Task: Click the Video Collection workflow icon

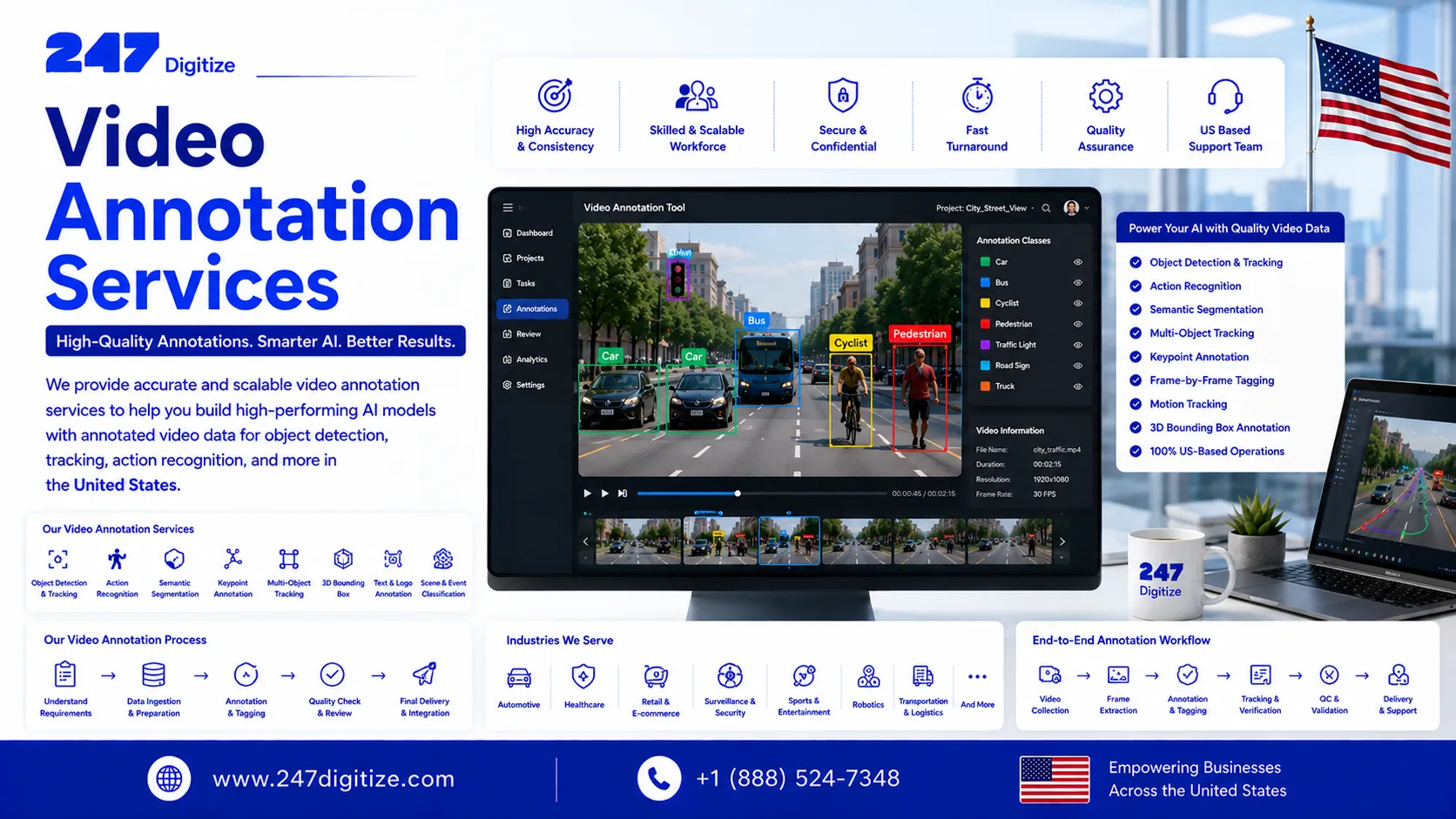Action: [x=1050, y=675]
